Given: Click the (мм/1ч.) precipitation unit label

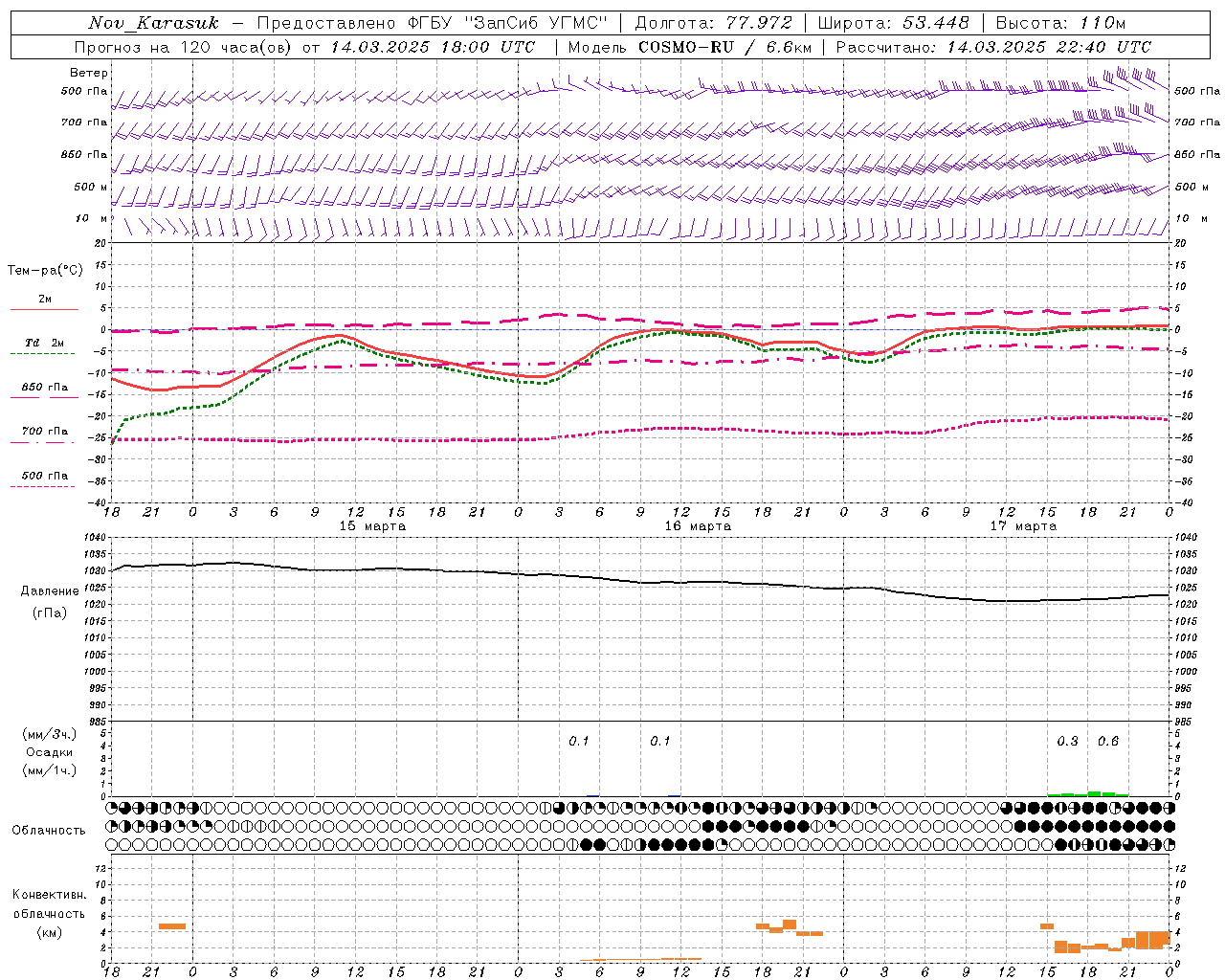Looking at the screenshot, I should (50, 770).
